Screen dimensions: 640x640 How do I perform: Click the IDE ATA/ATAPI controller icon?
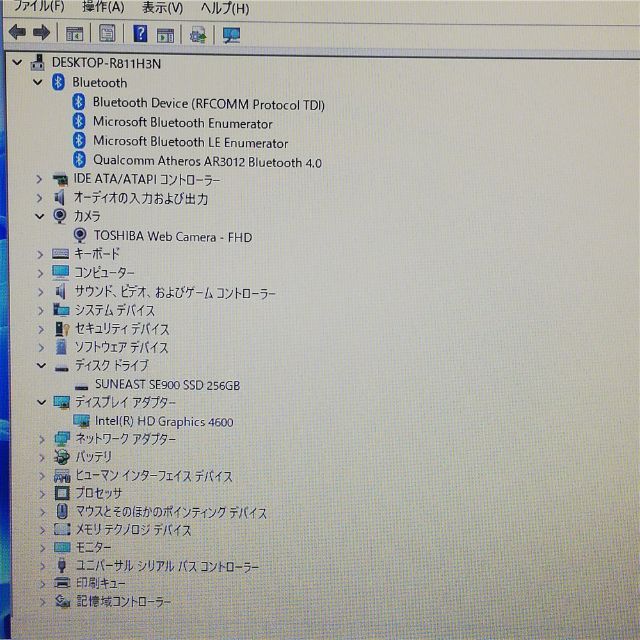pos(60,180)
